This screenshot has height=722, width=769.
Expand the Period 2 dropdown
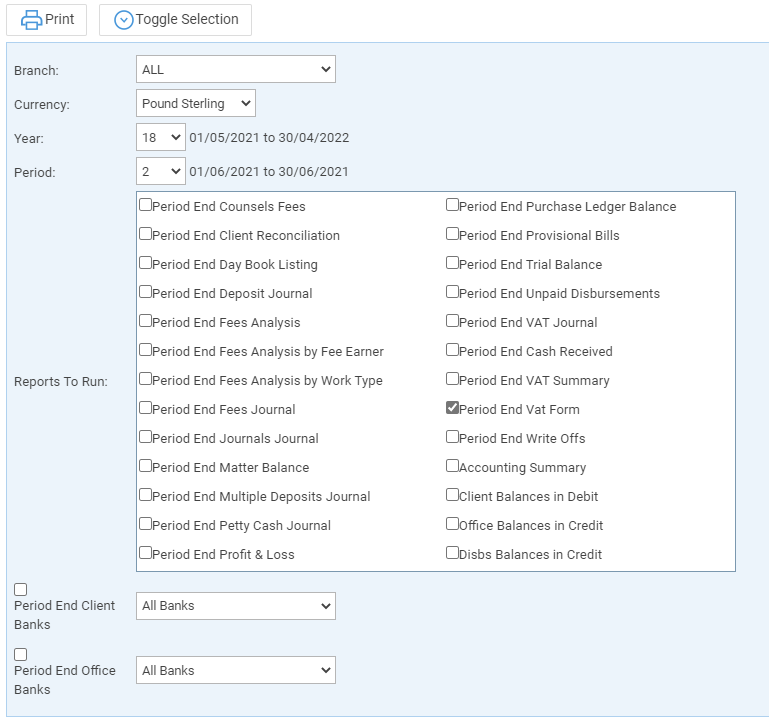pos(161,171)
